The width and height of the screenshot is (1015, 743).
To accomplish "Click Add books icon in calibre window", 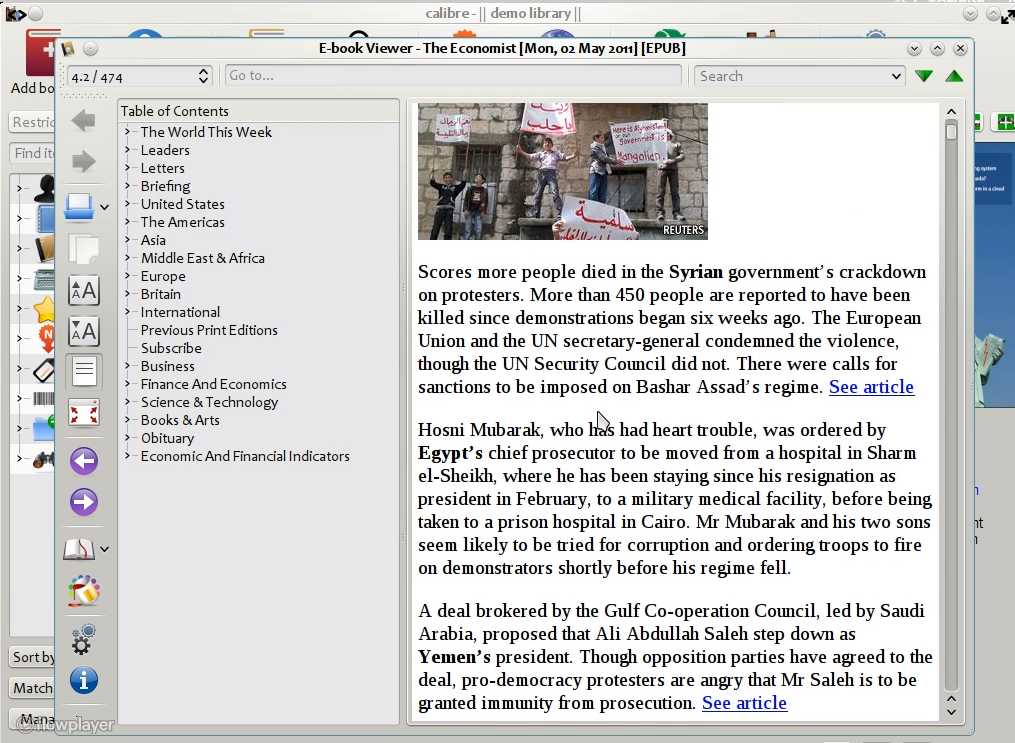I will (x=40, y=55).
